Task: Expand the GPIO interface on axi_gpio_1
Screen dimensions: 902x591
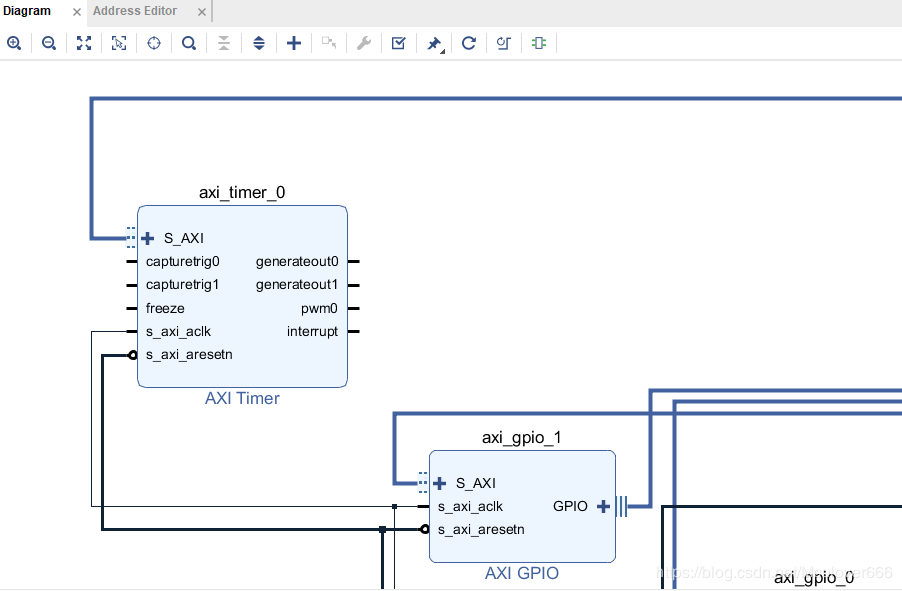Action: [603, 506]
